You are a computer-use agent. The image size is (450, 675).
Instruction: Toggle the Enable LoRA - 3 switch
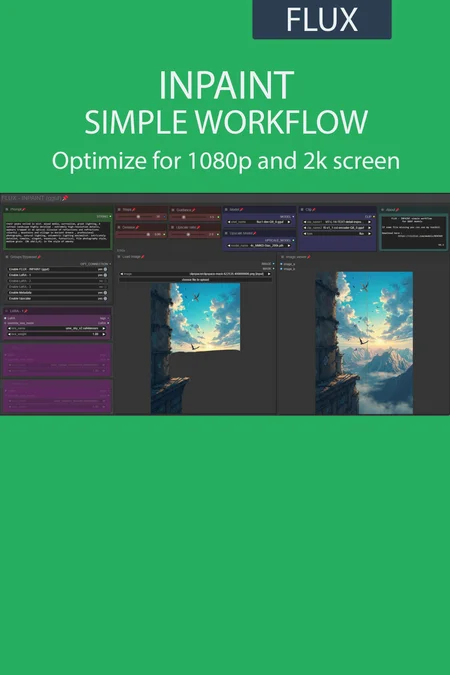(x=105, y=287)
